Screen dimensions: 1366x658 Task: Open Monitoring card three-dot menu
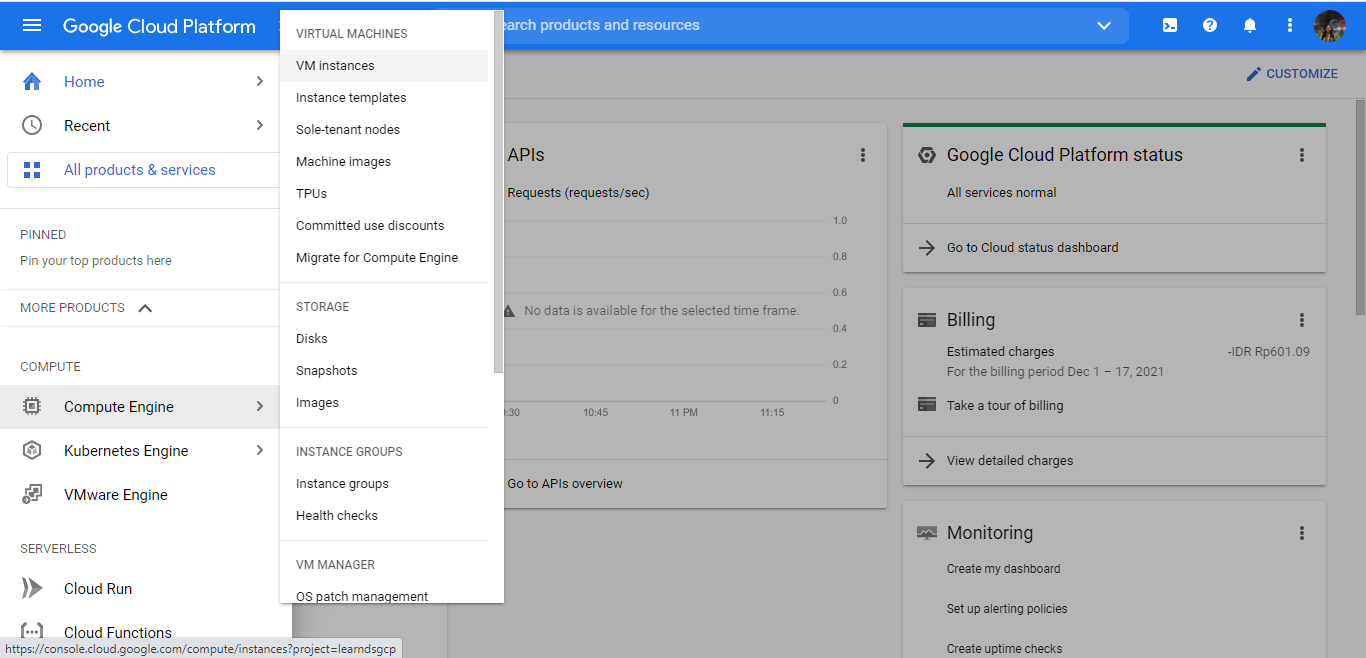(x=1302, y=533)
